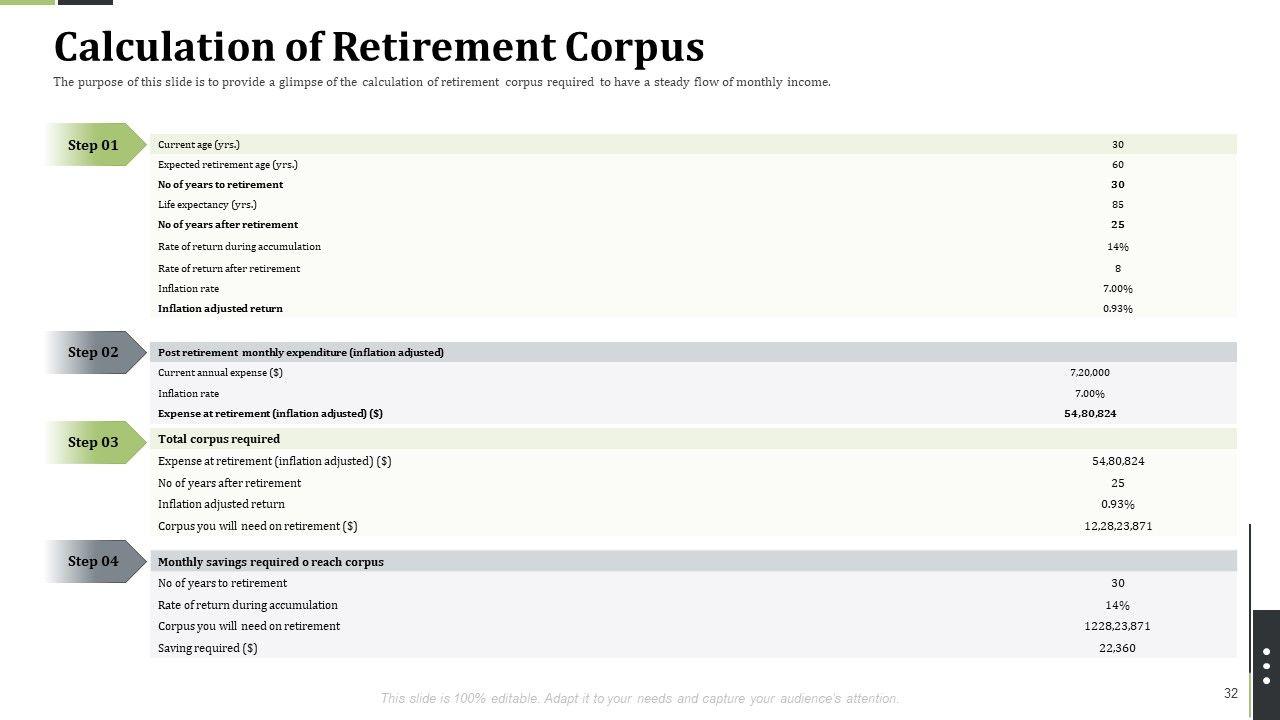Click the Post retirement monthly expenditure header

pos(301,352)
